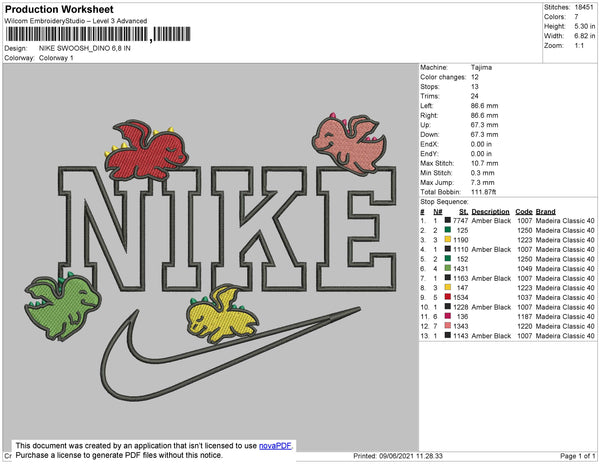
Task: Click the black swatch beside 1163 stitches
Action: [447, 278]
